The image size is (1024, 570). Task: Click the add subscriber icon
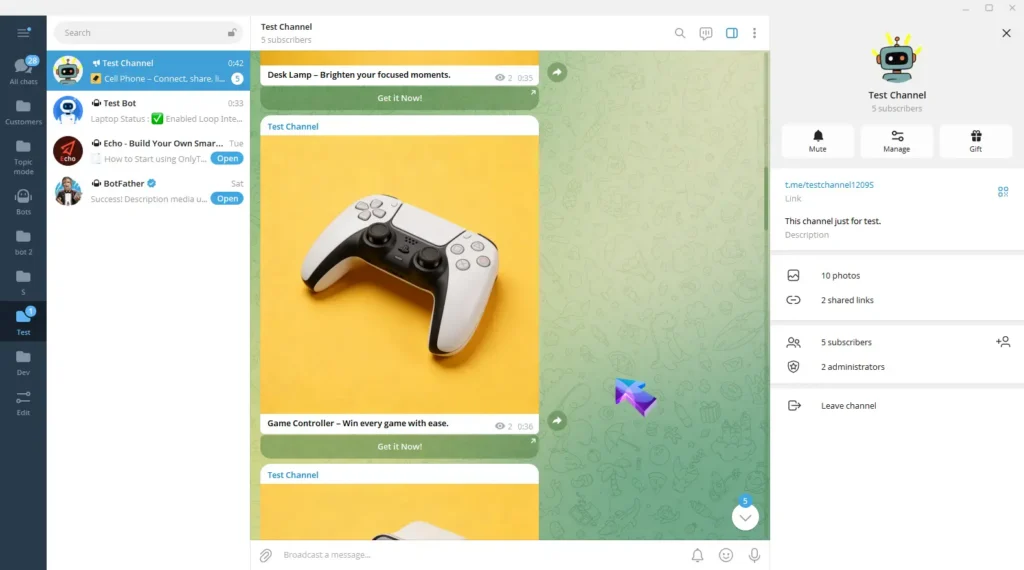pyautogui.click(x=1003, y=341)
